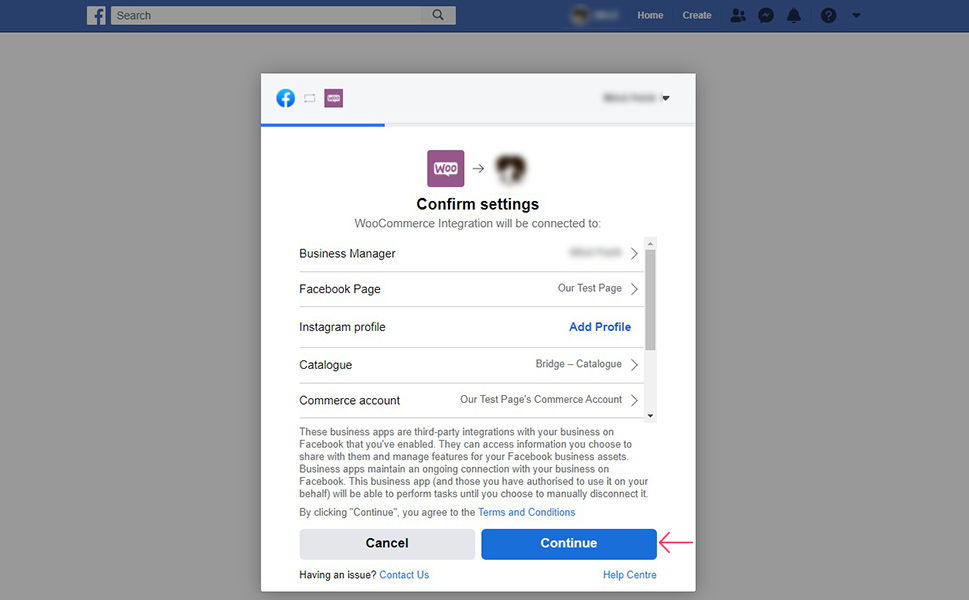The width and height of the screenshot is (969, 600).
Task: Click the Facebook icon in dialog header
Action: (286, 98)
